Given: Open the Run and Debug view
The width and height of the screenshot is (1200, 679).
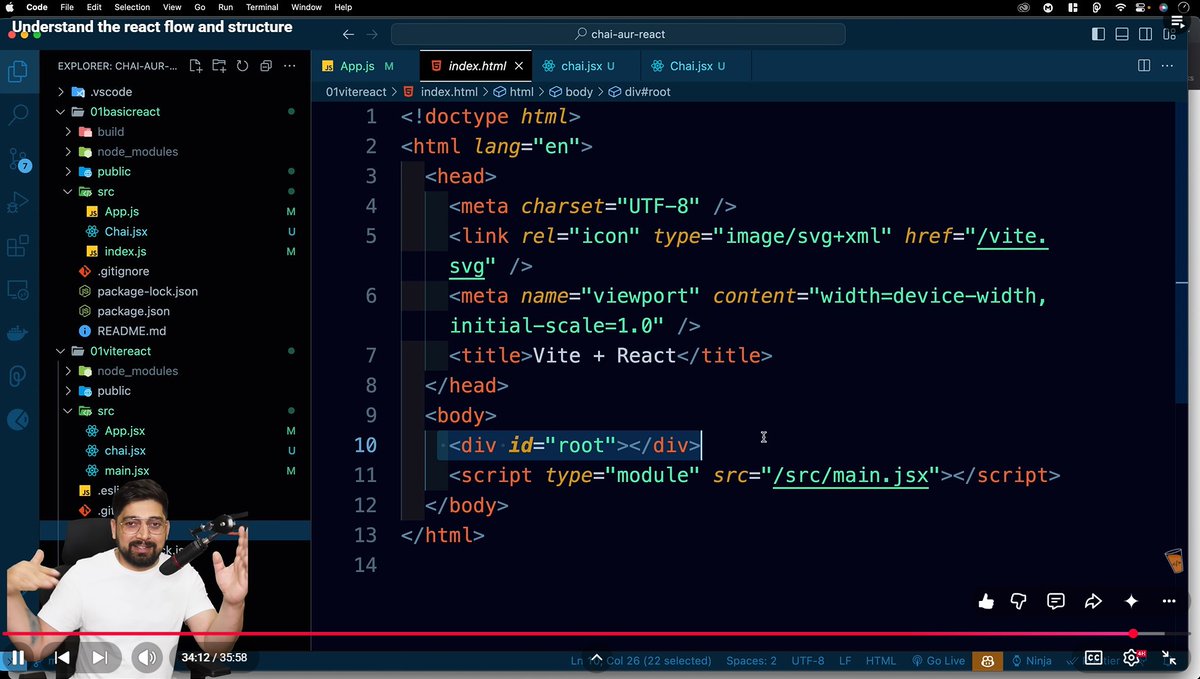Looking at the screenshot, I should pyautogui.click(x=18, y=203).
